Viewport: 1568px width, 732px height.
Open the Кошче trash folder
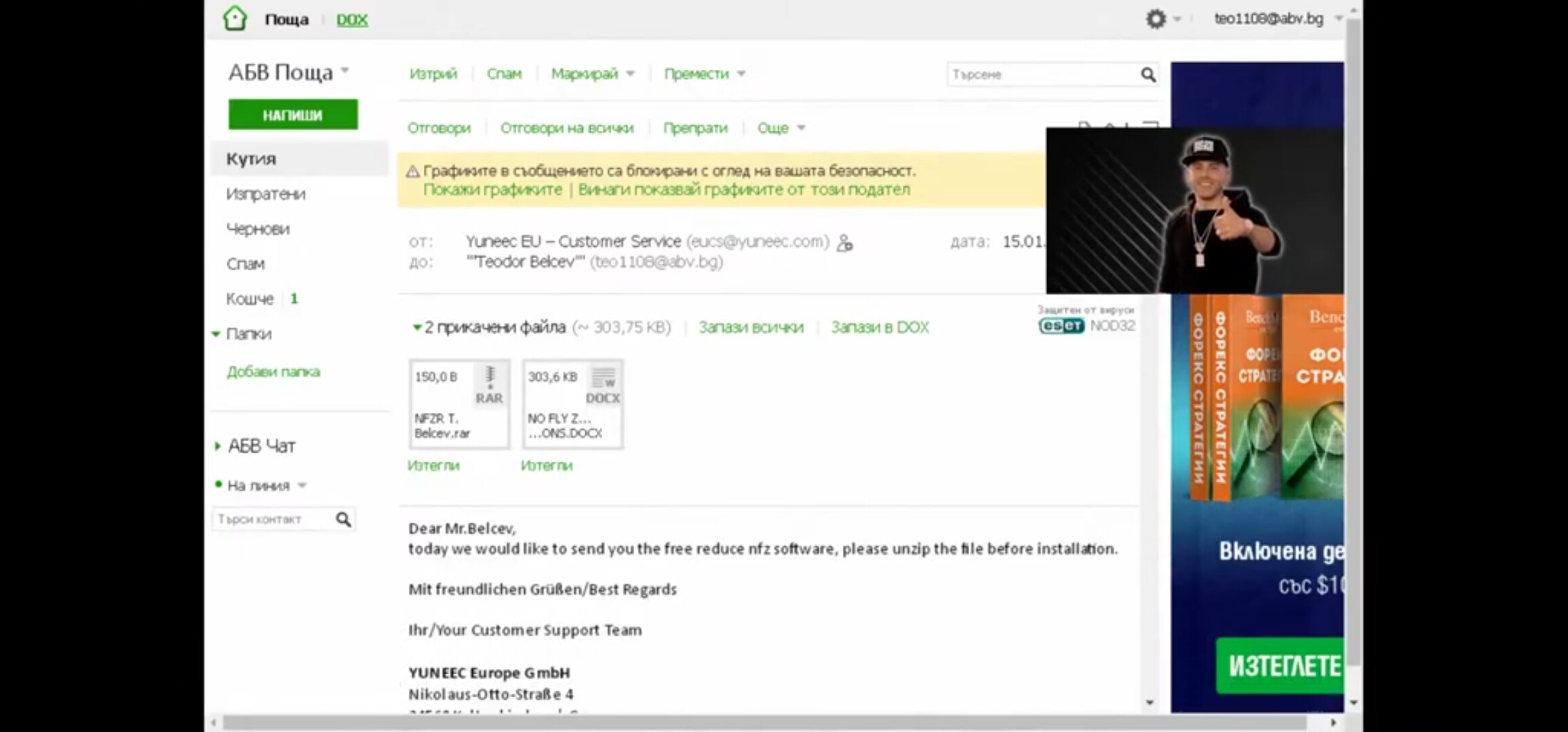pos(250,299)
